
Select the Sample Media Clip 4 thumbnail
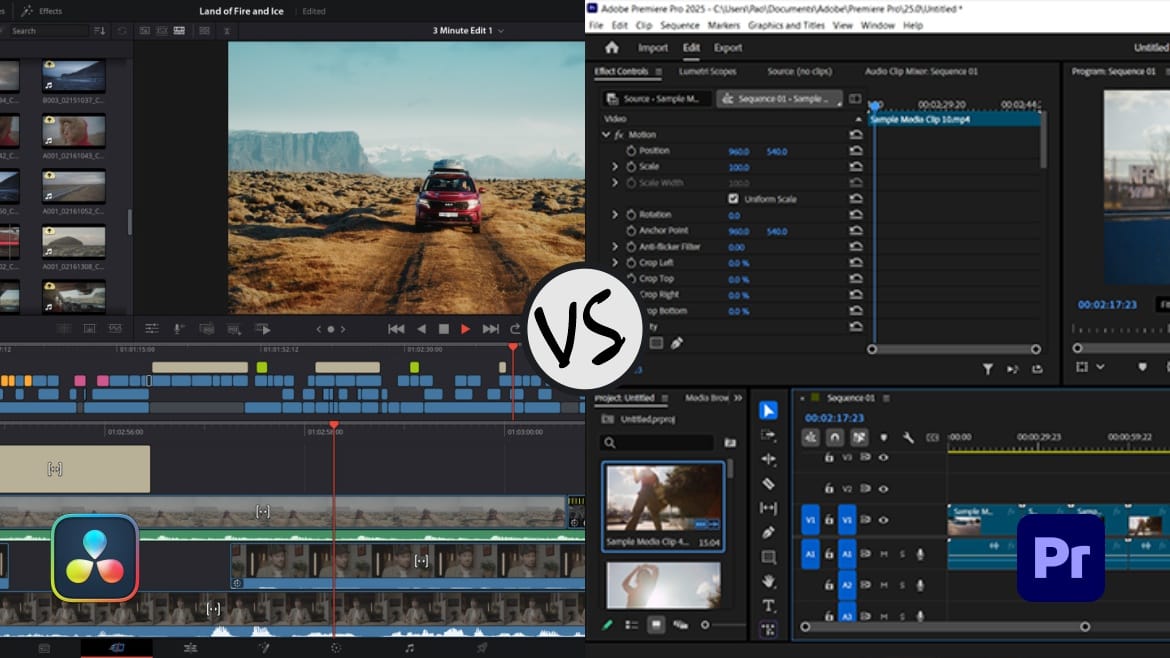click(x=663, y=499)
